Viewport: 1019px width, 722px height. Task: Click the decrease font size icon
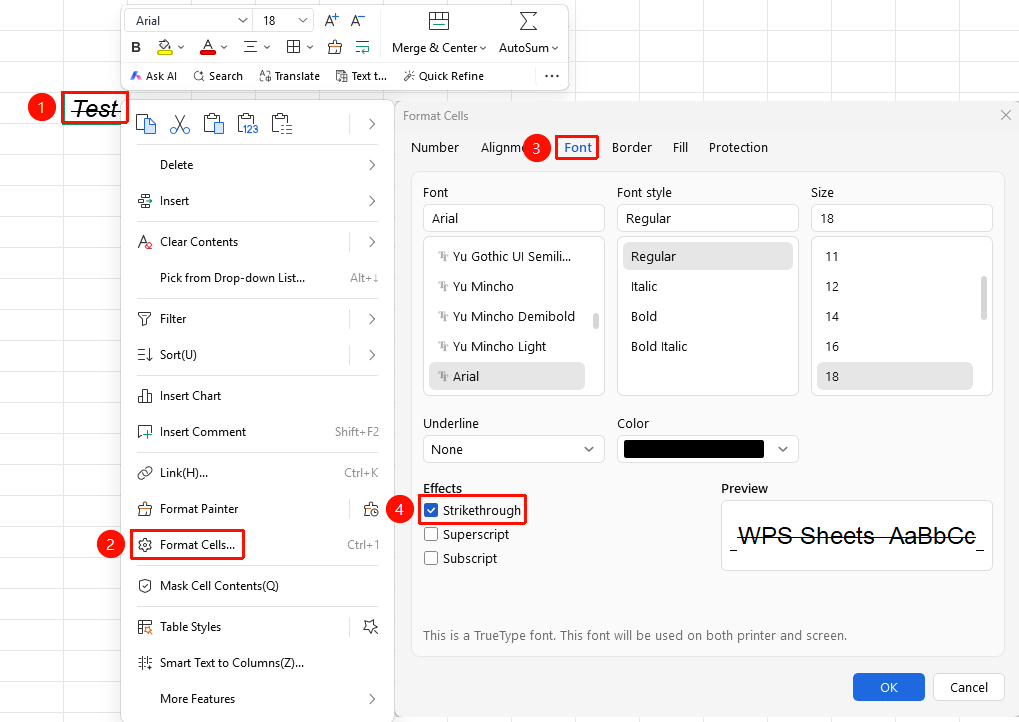[x=357, y=21]
